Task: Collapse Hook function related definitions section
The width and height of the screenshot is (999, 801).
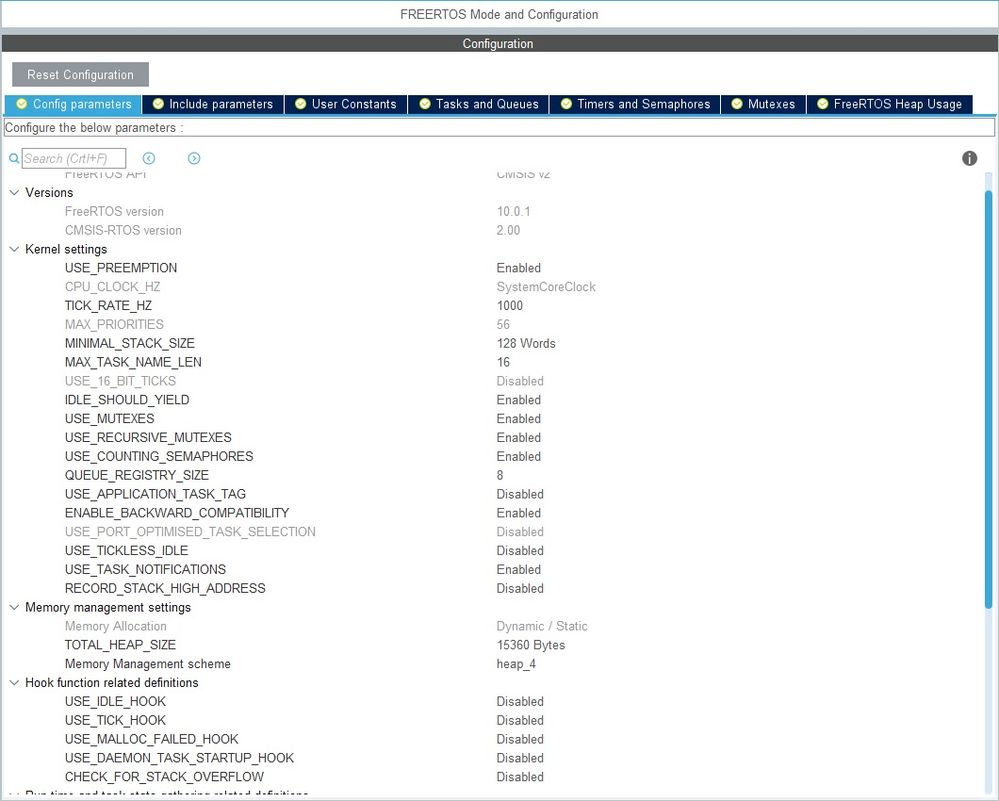Action: pos(14,682)
